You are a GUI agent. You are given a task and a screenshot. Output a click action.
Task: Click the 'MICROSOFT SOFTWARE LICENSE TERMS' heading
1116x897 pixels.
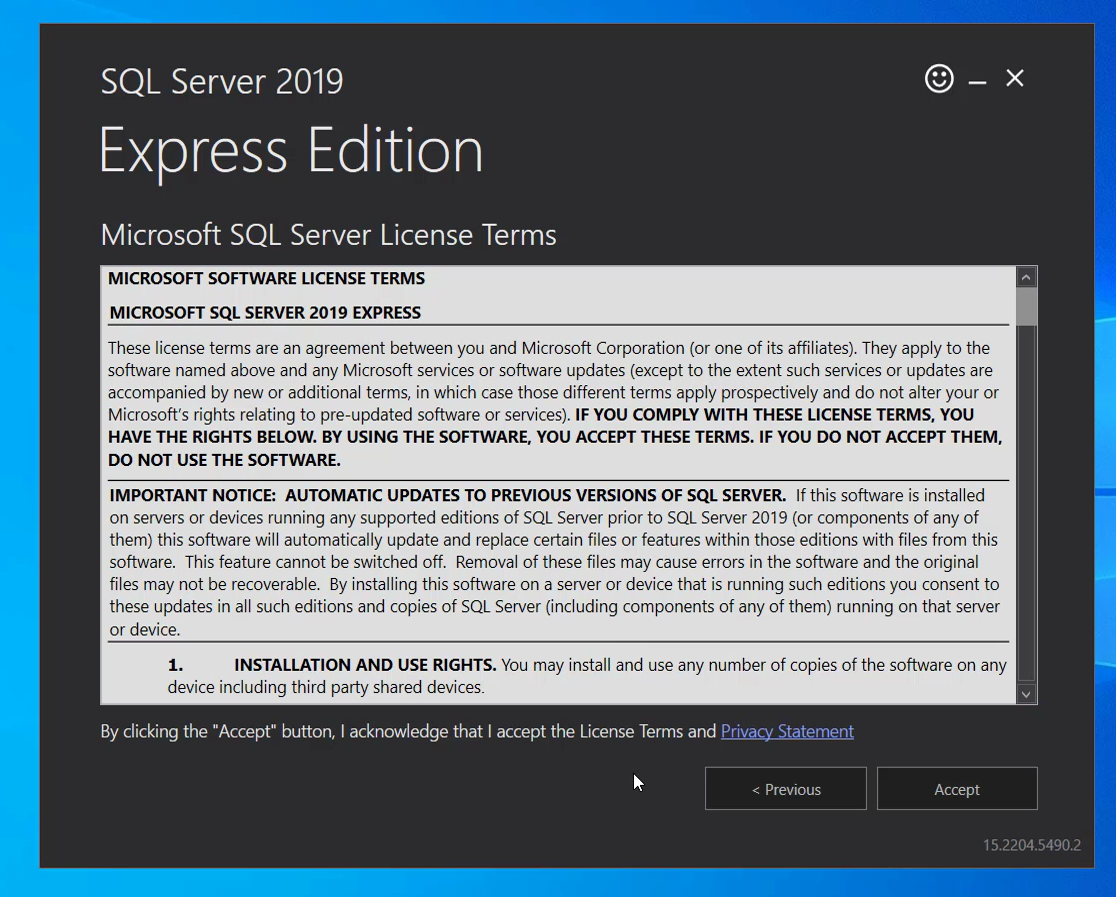tap(266, 278)
